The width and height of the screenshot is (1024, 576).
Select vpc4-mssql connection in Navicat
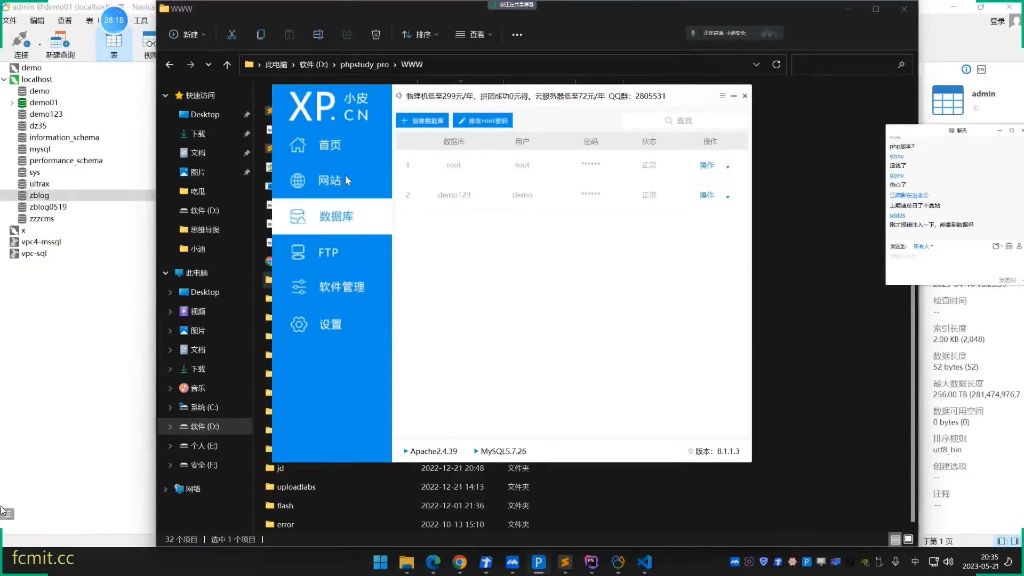[41, 242]
